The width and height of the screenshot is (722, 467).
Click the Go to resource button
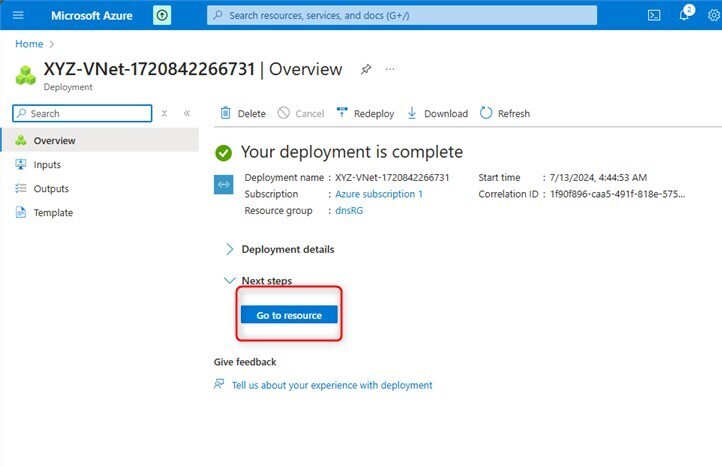[289, 315]
